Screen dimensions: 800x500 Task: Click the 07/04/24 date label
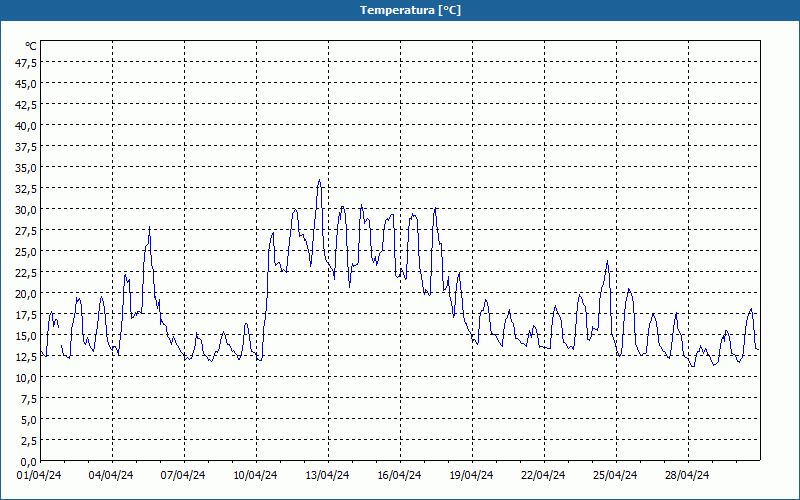click(x=183, y=475)
